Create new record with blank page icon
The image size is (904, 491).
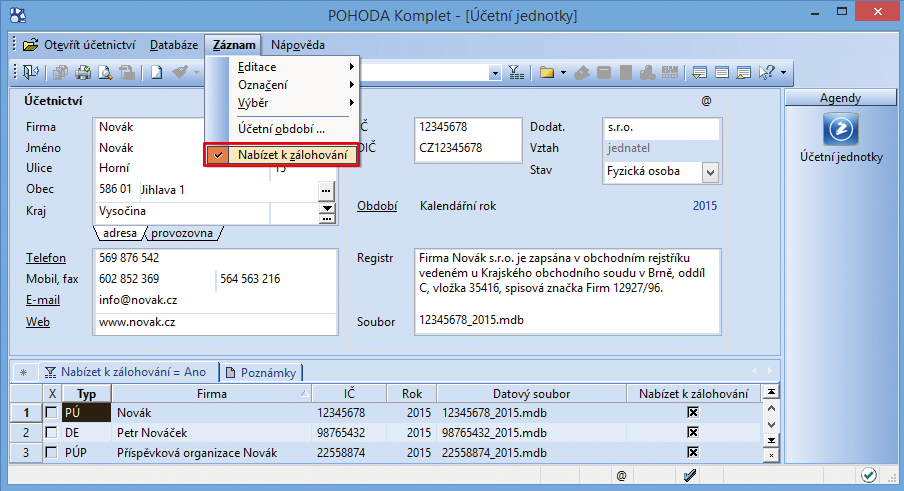157,72
